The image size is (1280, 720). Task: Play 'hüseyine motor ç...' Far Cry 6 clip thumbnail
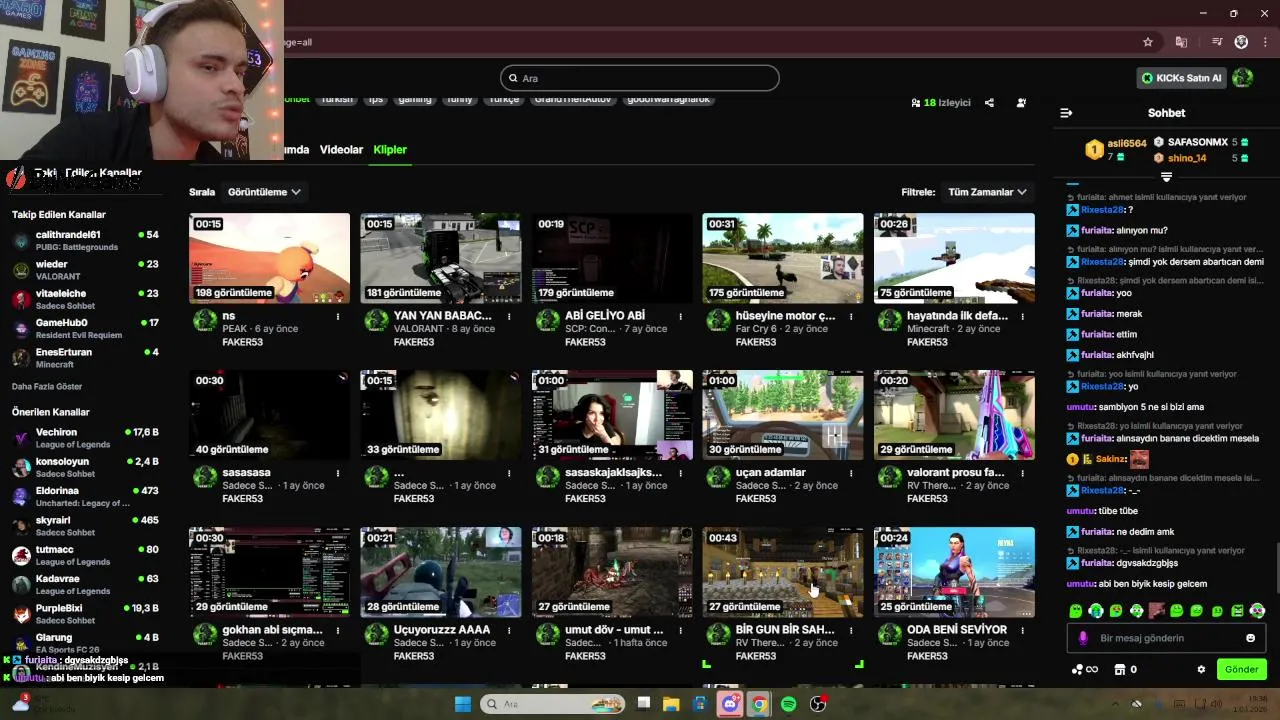(783, 258)
